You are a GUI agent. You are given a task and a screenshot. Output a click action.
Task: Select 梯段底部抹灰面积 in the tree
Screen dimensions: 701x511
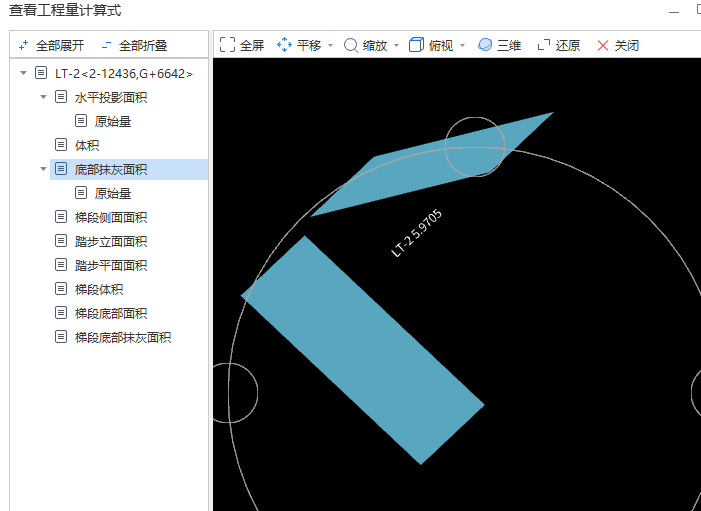[123, 337]
